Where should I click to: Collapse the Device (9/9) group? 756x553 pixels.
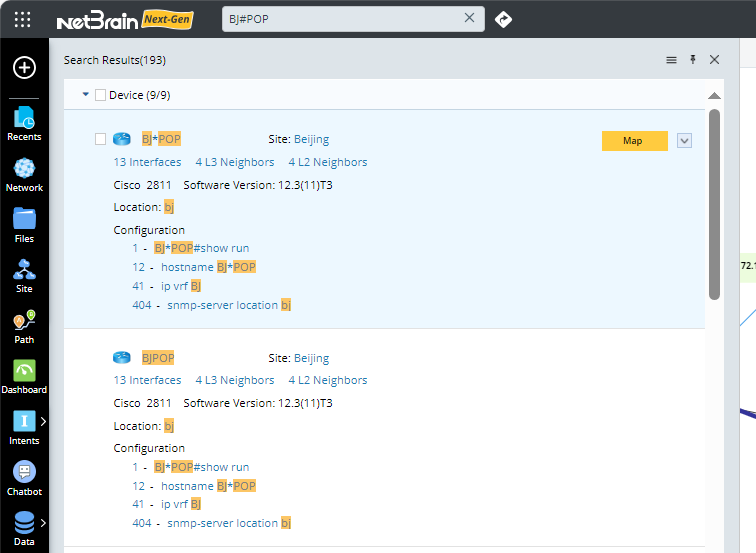(x=85, y=94)
